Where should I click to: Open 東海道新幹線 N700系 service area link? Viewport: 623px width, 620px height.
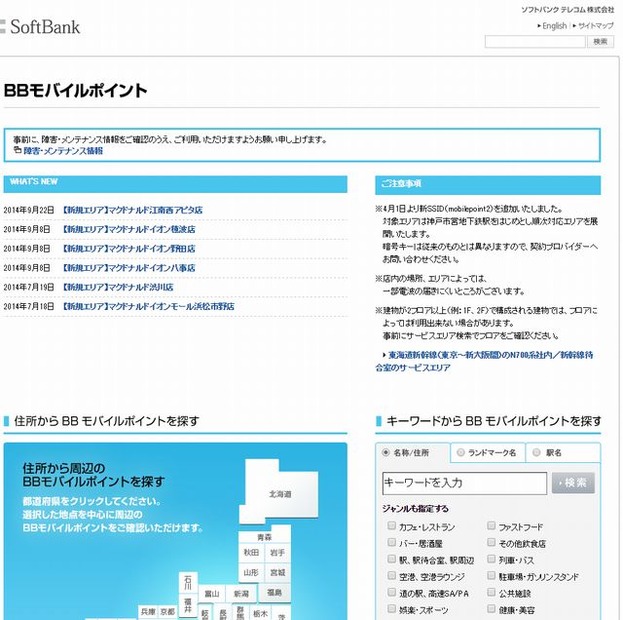point(484,361)
